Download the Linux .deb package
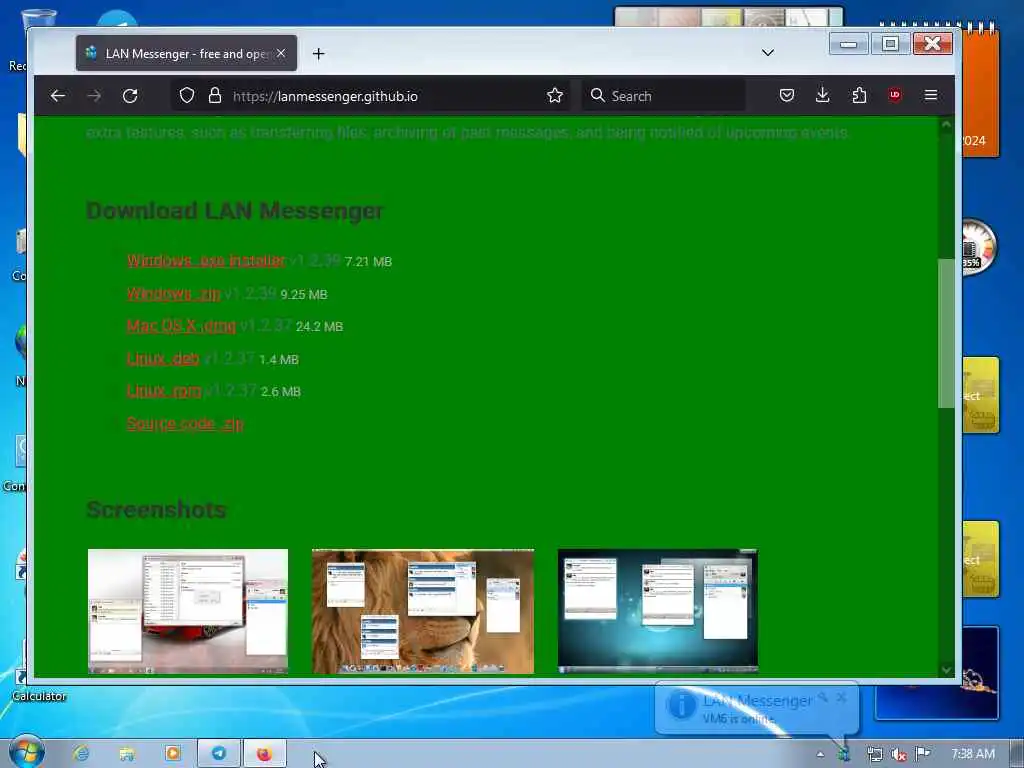The image size is (1024, 768). [163, 358]
